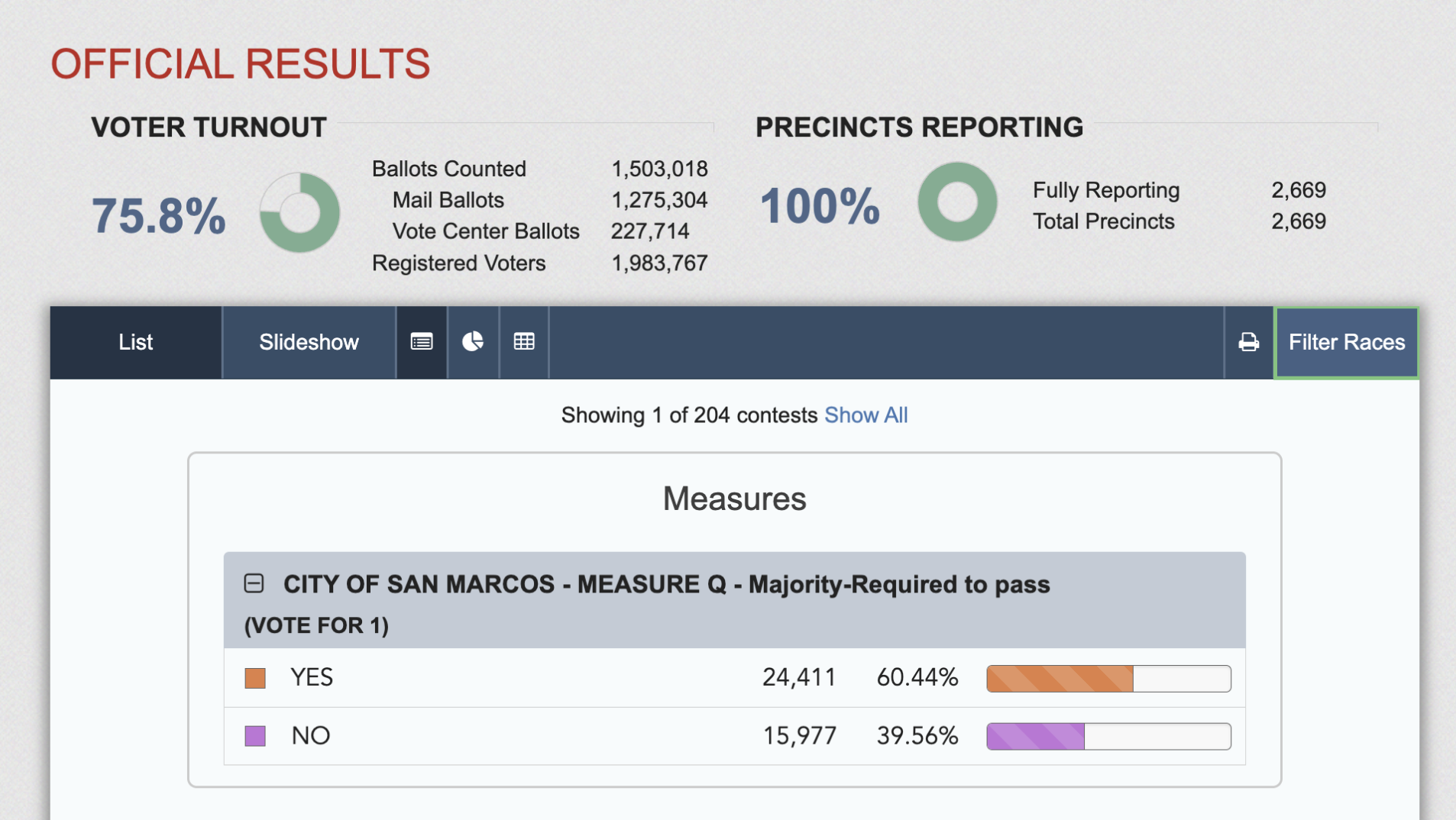Click the print icon
The height and width of the screenshot is (820, 1456).
(1248, 342)
